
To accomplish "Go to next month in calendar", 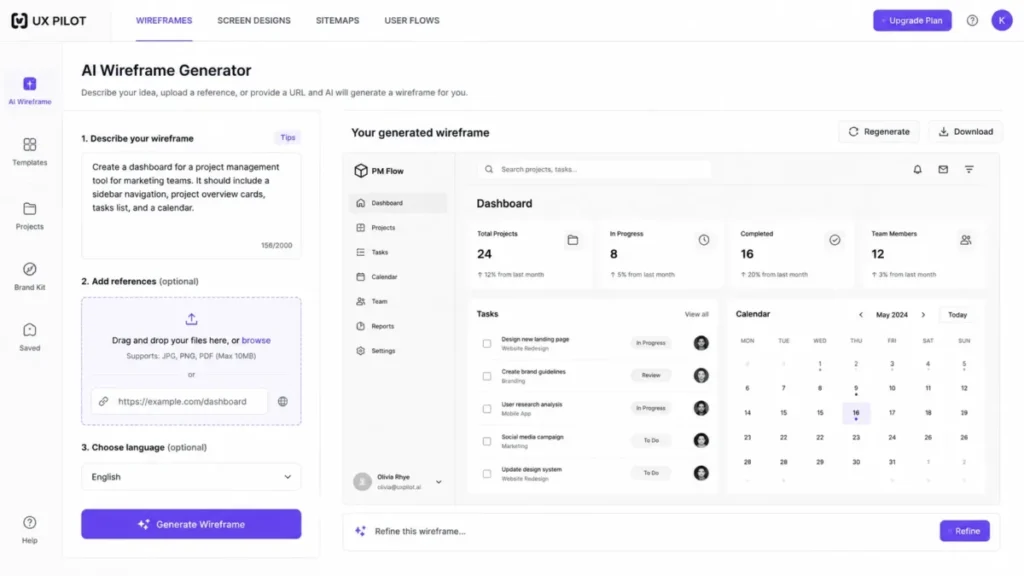I will (x=923, y=315).
